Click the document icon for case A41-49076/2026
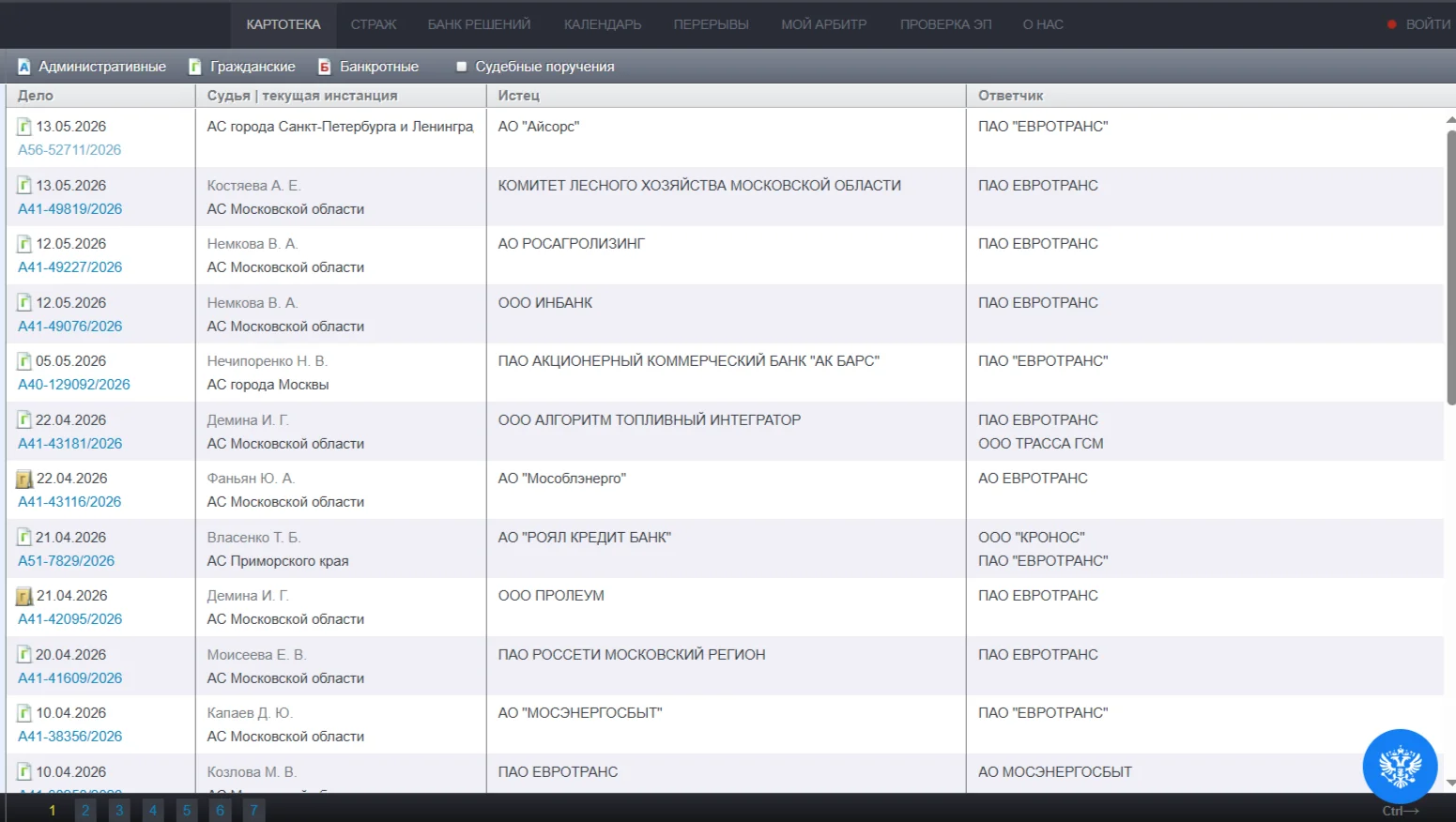1456x822 pixels. pyautogui.click(x=24, y=303)
